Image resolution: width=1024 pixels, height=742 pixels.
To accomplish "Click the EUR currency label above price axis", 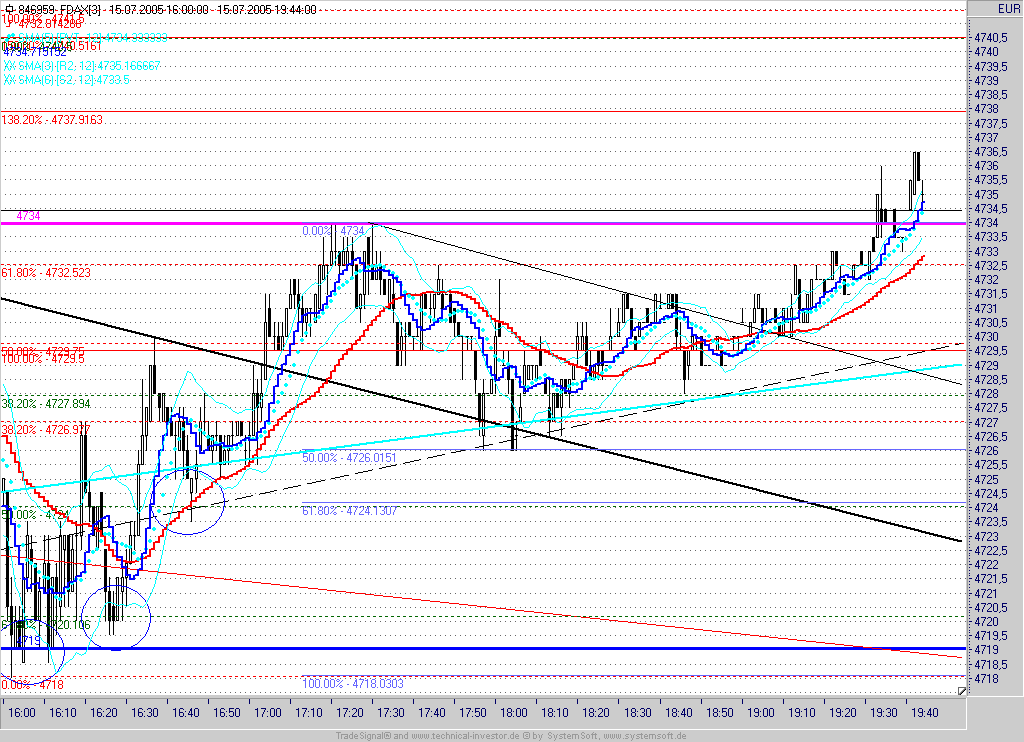I will pos(1008,8).
